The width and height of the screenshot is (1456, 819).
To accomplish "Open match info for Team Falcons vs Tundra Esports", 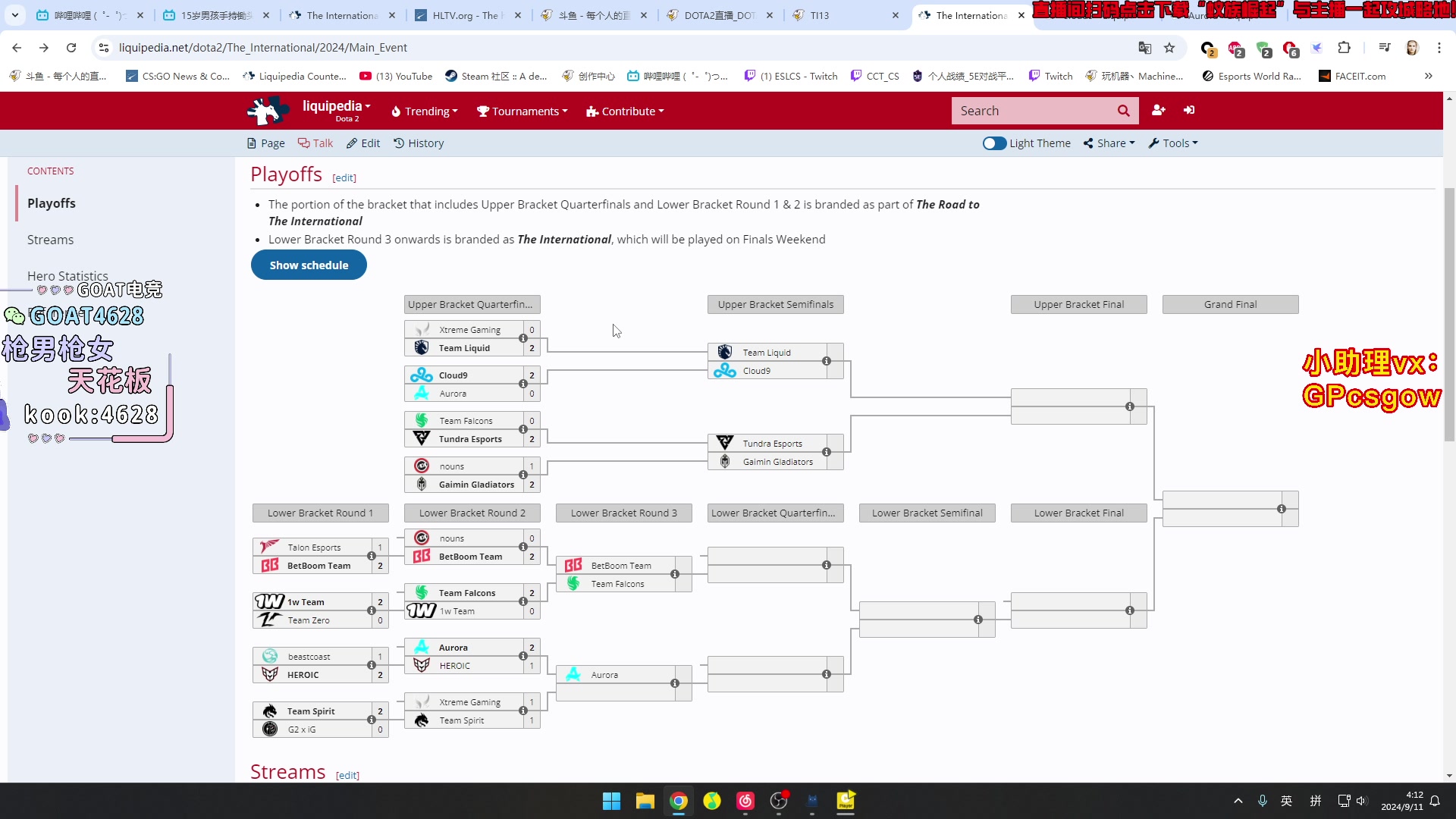I will [x=523, y=429].
